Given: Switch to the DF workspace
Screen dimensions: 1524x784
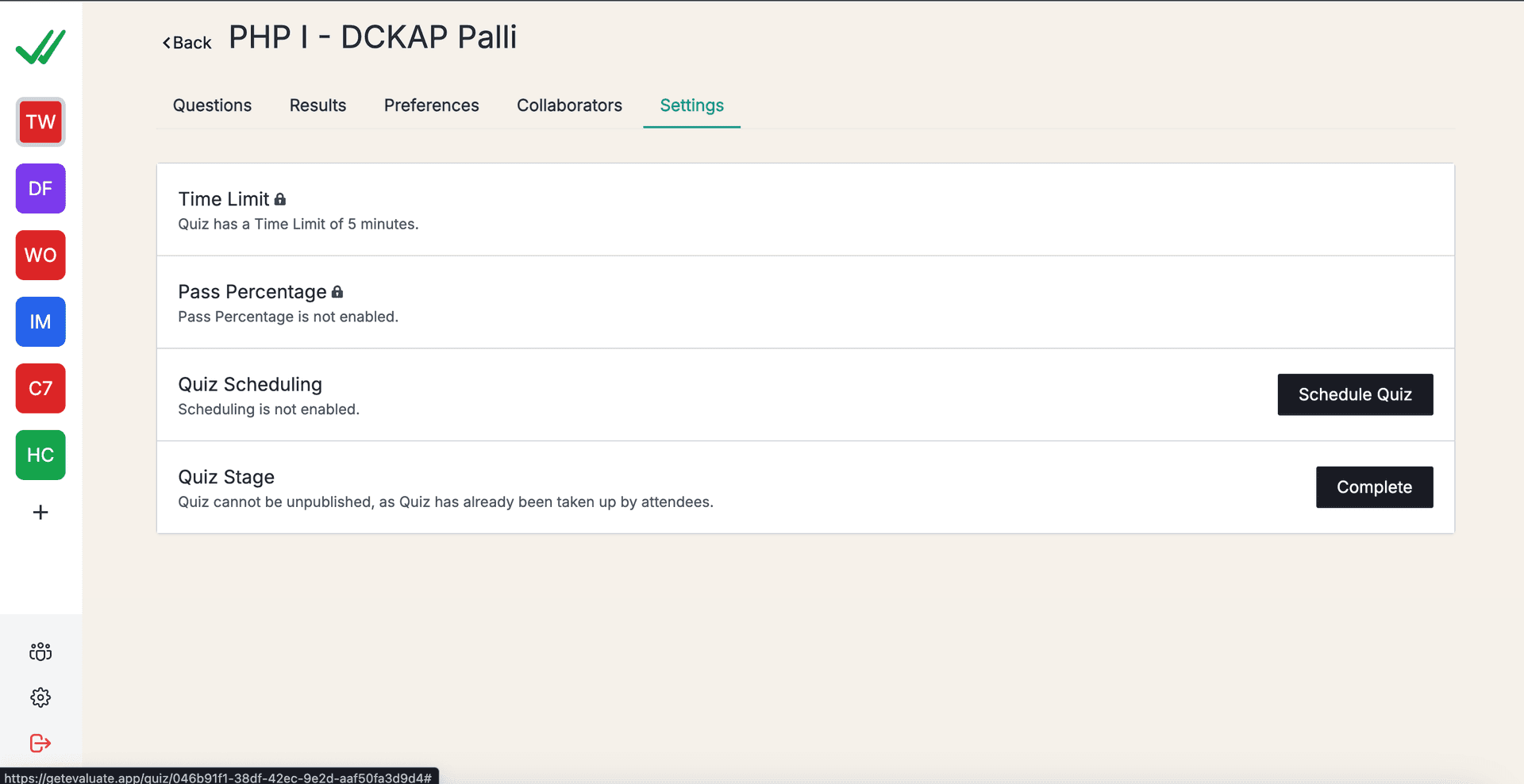Looking at the screenshot, I should pos(40,189).
